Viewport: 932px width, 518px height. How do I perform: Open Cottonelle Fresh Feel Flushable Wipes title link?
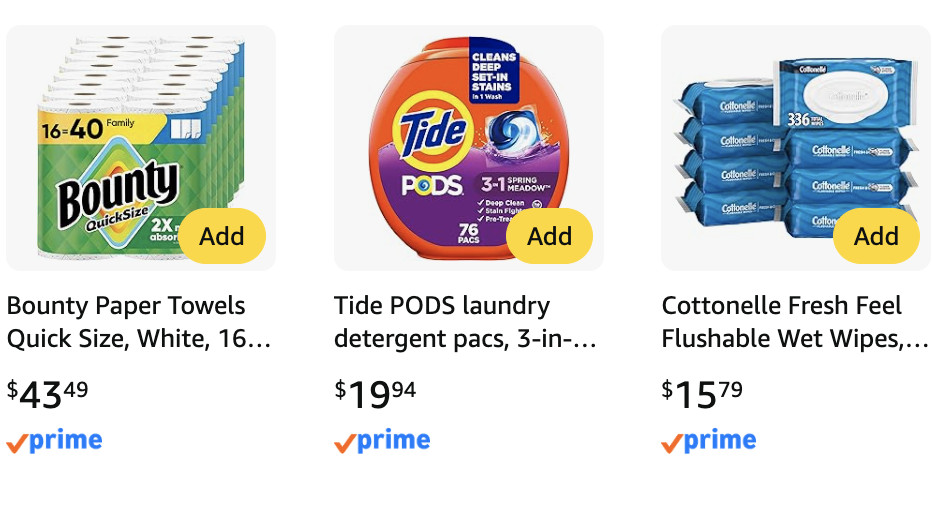[x=795, y=322]
